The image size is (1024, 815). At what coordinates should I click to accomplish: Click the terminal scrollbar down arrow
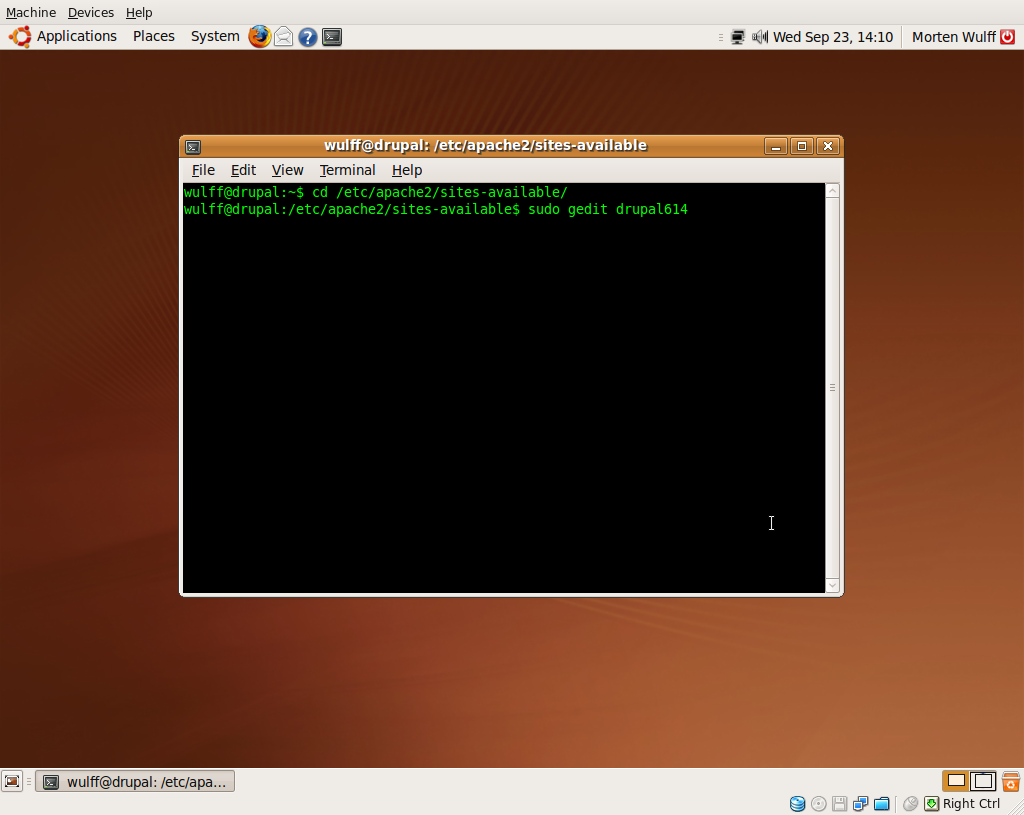pos(833,586)
